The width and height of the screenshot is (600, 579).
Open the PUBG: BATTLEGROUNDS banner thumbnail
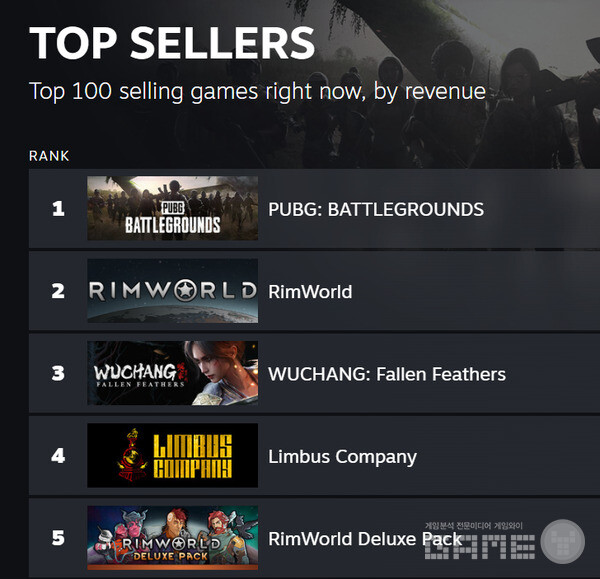173,208
